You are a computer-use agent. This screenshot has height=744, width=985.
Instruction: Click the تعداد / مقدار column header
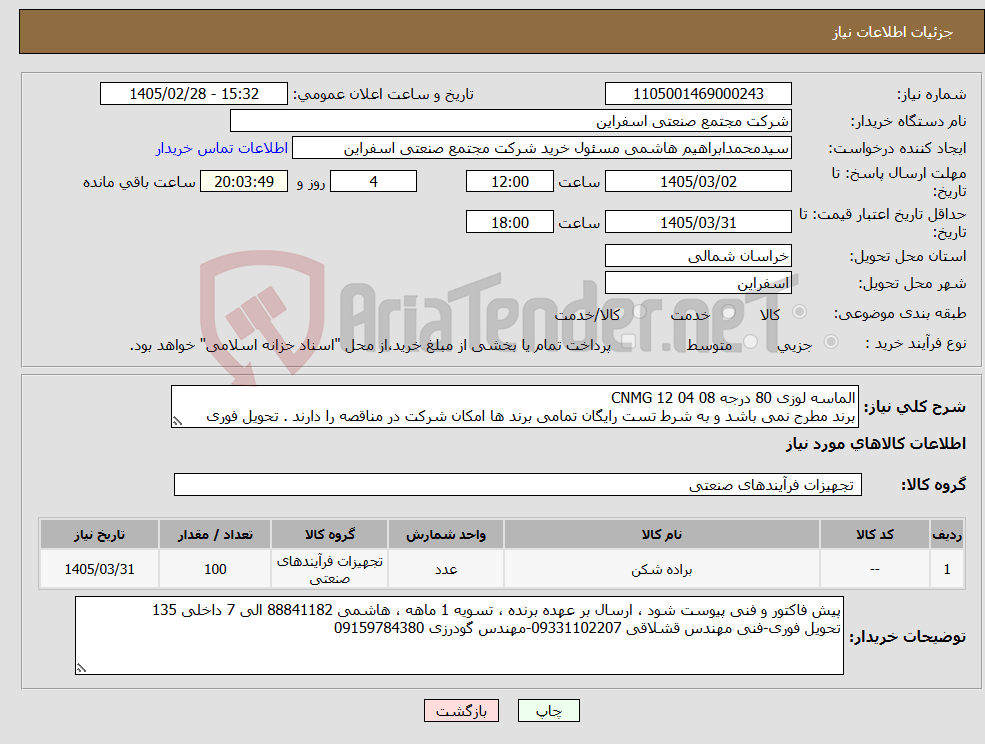pos(215,534)
